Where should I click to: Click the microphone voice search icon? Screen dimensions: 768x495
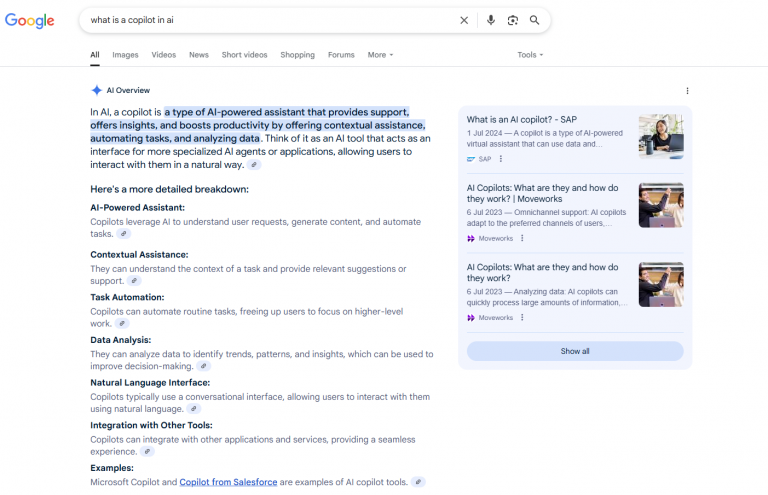[491, 20]
